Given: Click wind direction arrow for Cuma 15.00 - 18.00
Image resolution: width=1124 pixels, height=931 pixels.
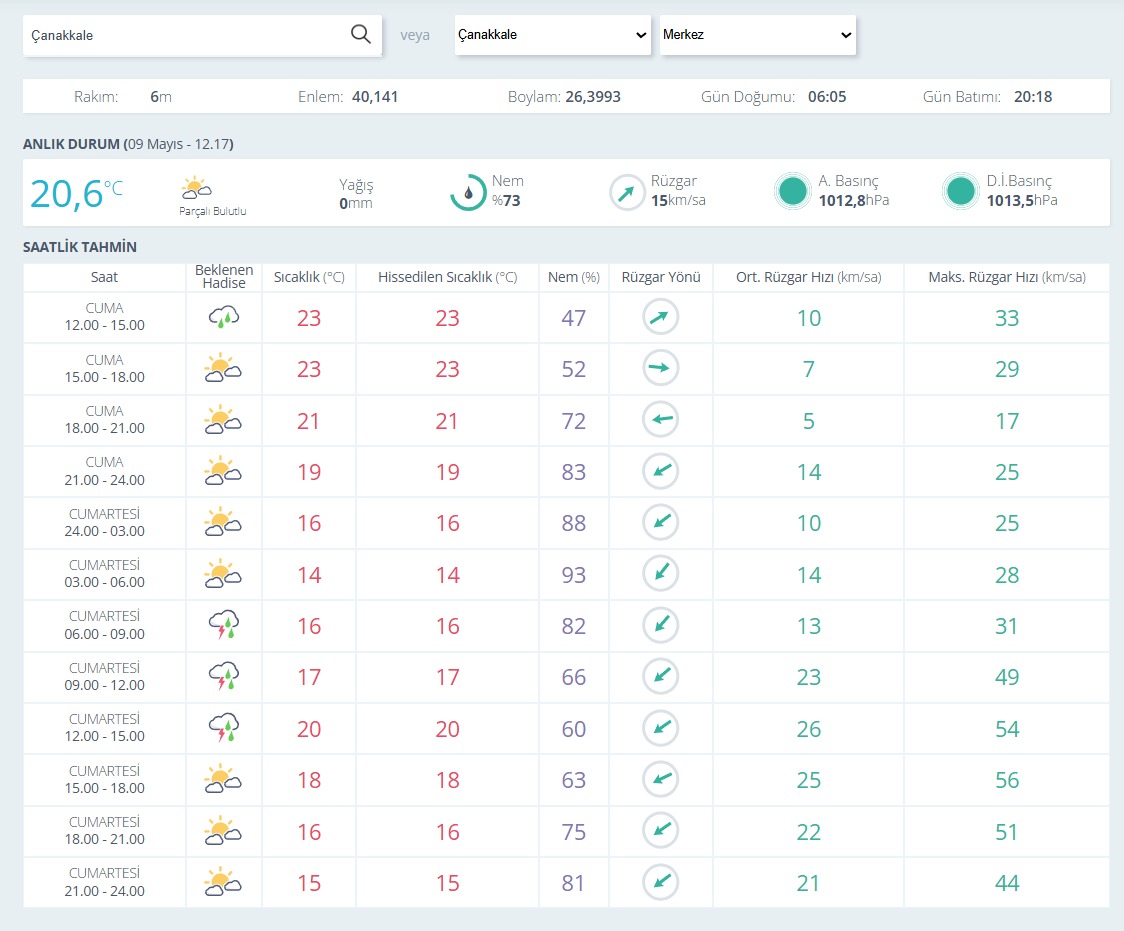Looking at the screenshot, I should click(660, 368).
